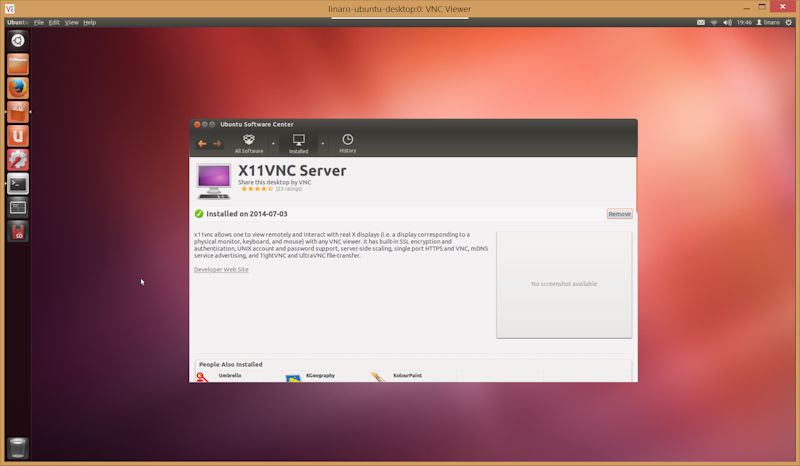This screenshot has height=466, width=800.
Task: Go forward in Ubuntu Software Center
Action: point(217,143)
